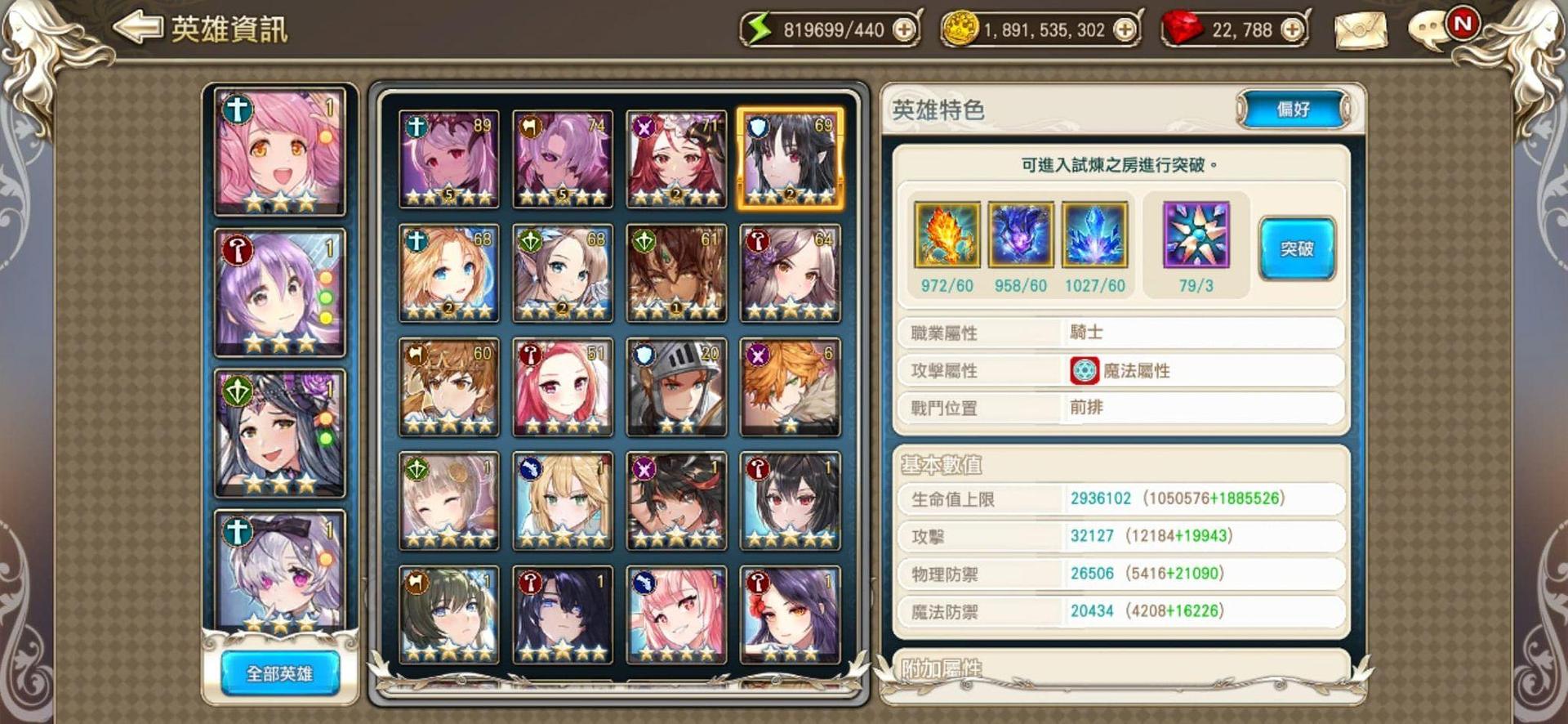Image resolution: width=1568 pixels, height=724 pixels.
Task: Select the helmeted knight hero level 20
Action: [676, 387]
